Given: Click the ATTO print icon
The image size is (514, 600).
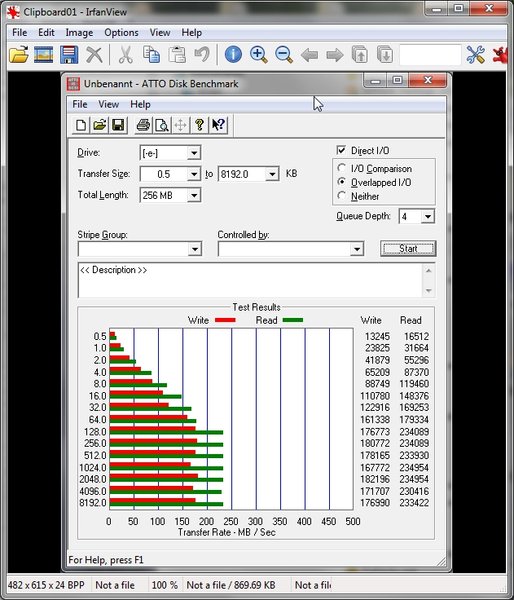Looking at the screenshot, I should coord(144,125).
